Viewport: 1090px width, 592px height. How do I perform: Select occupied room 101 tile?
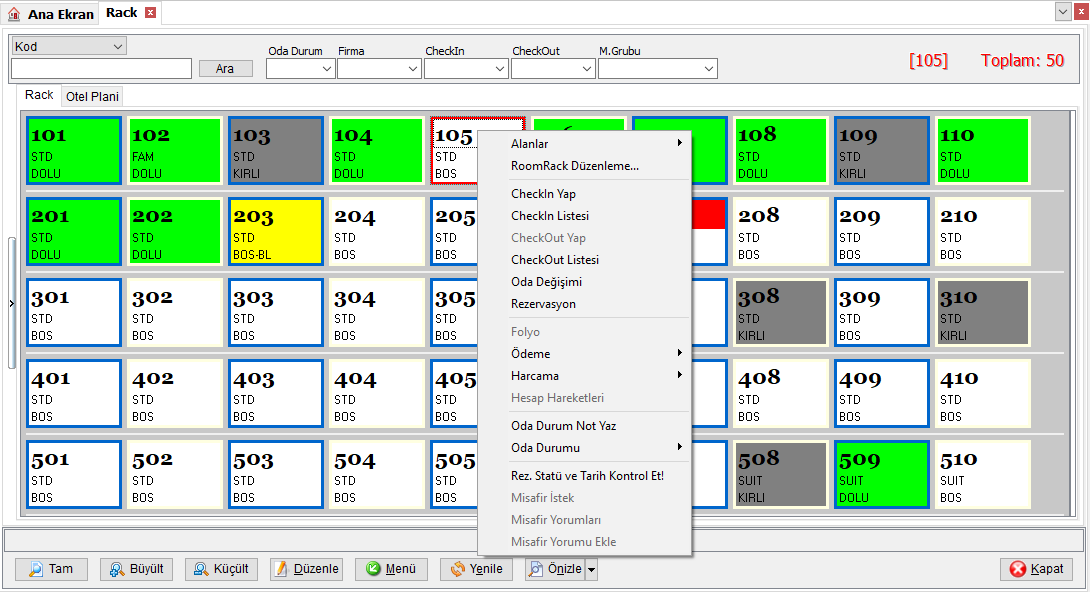click(74, 151)
